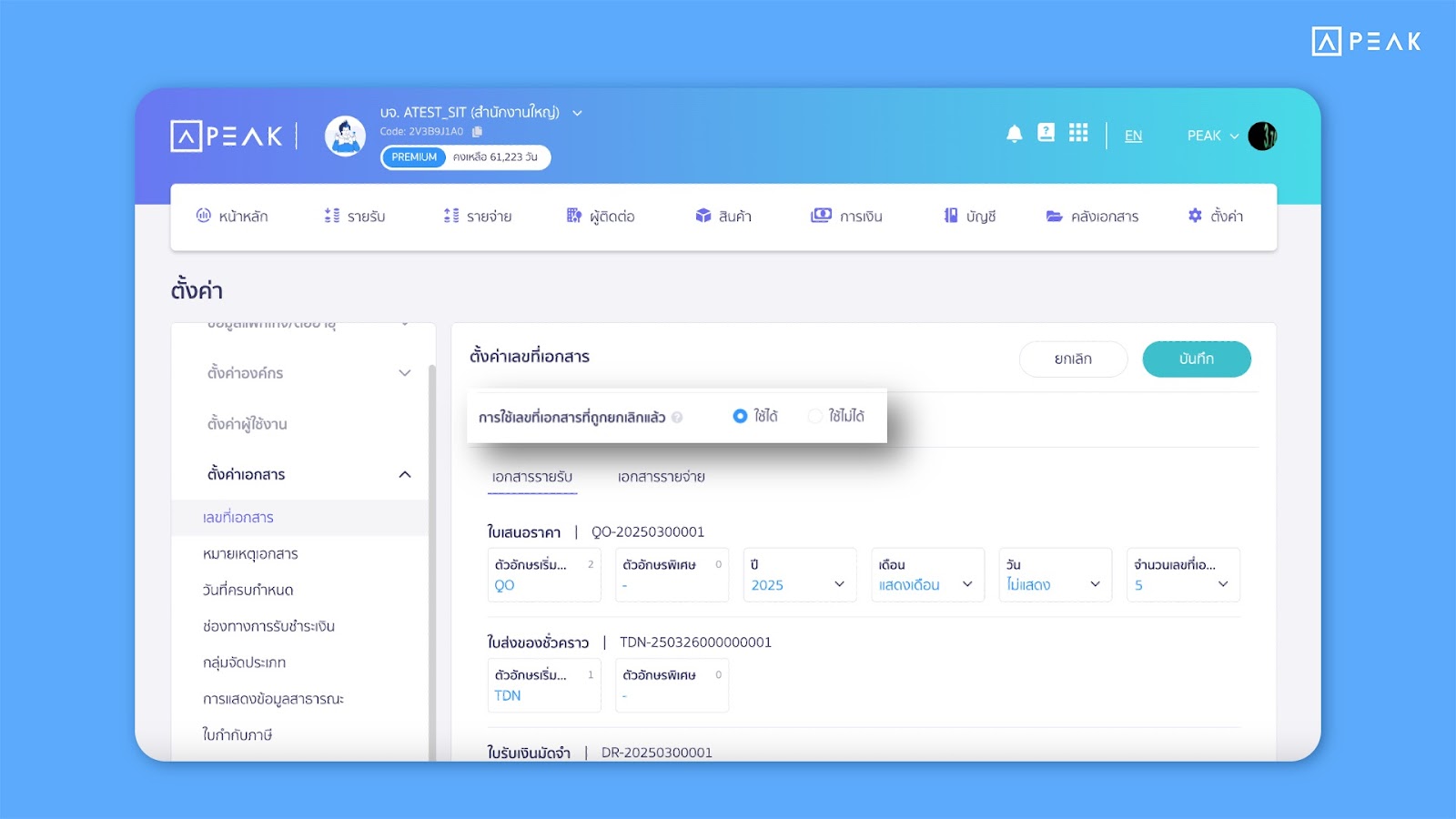This screenshot has width=1456, height=819.
Task: Click the info icon beside cancelled document number setting
Action: coord(677,418)
